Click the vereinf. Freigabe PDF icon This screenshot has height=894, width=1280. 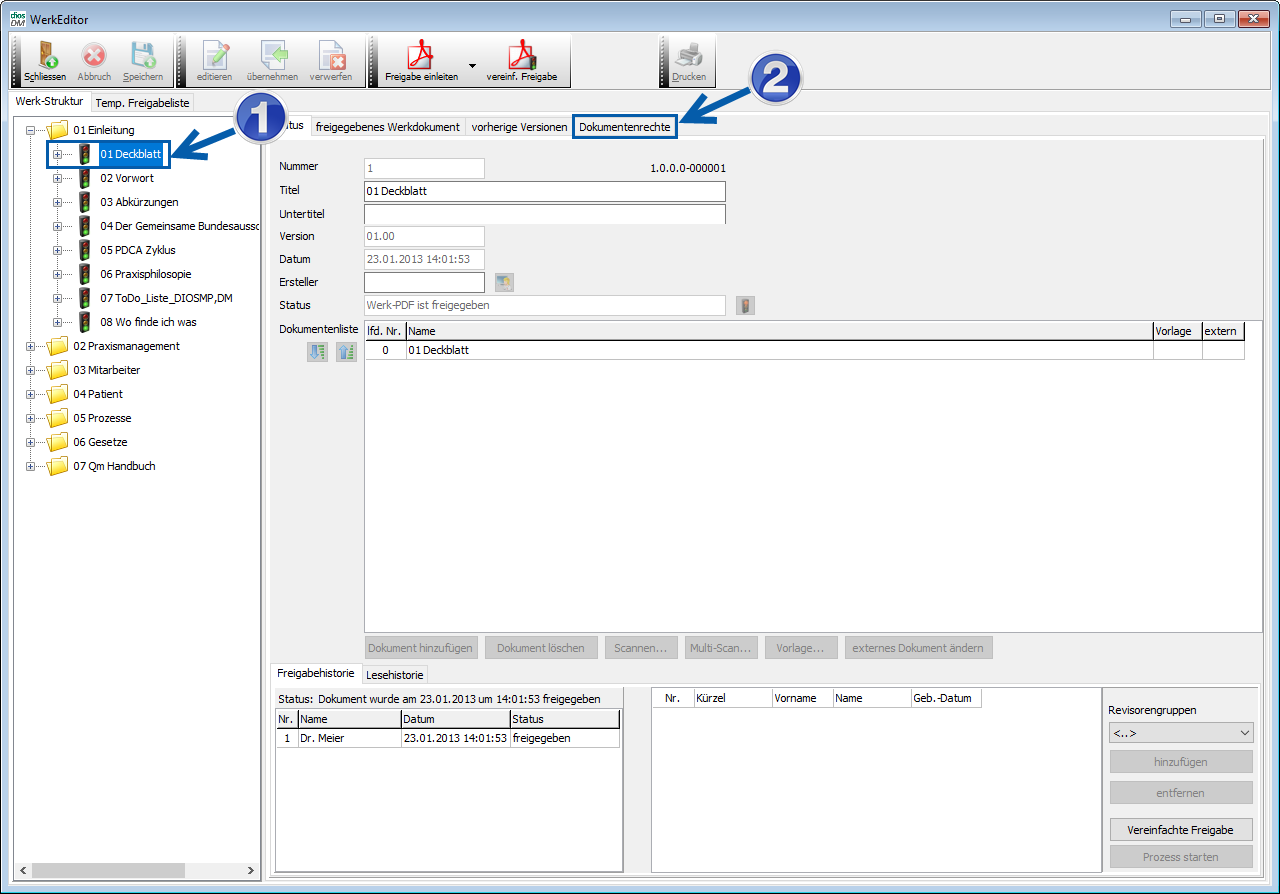521,55
